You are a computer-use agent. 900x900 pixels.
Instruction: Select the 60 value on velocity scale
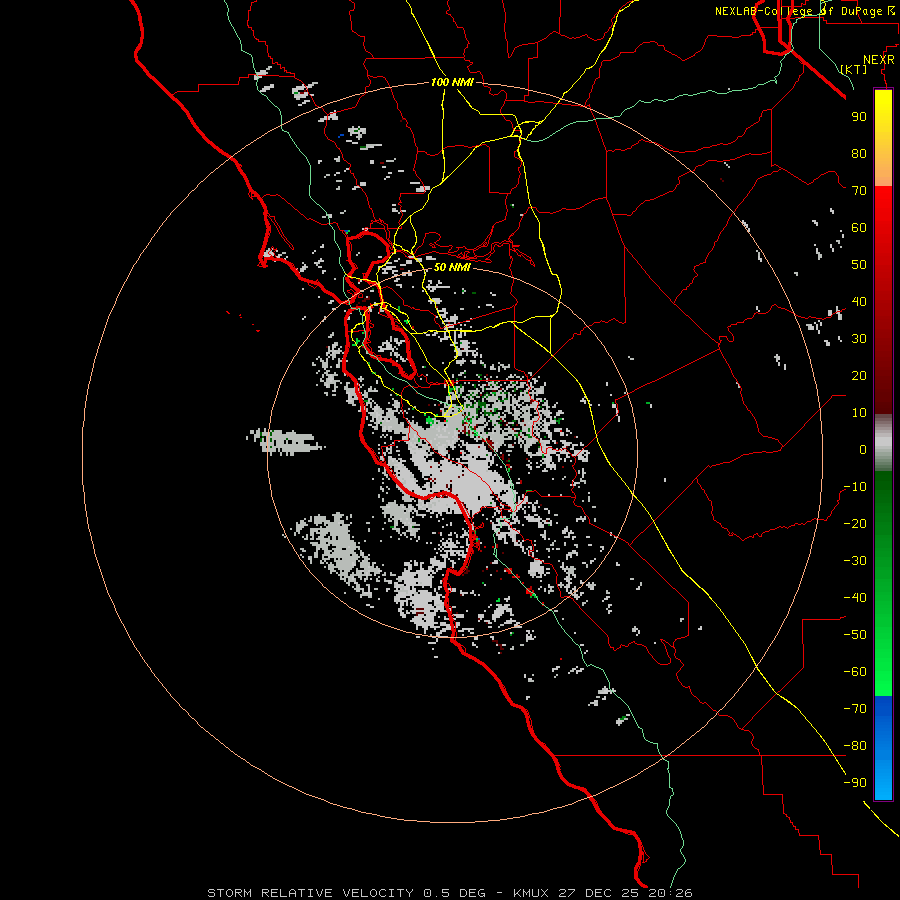click(859, 228)
